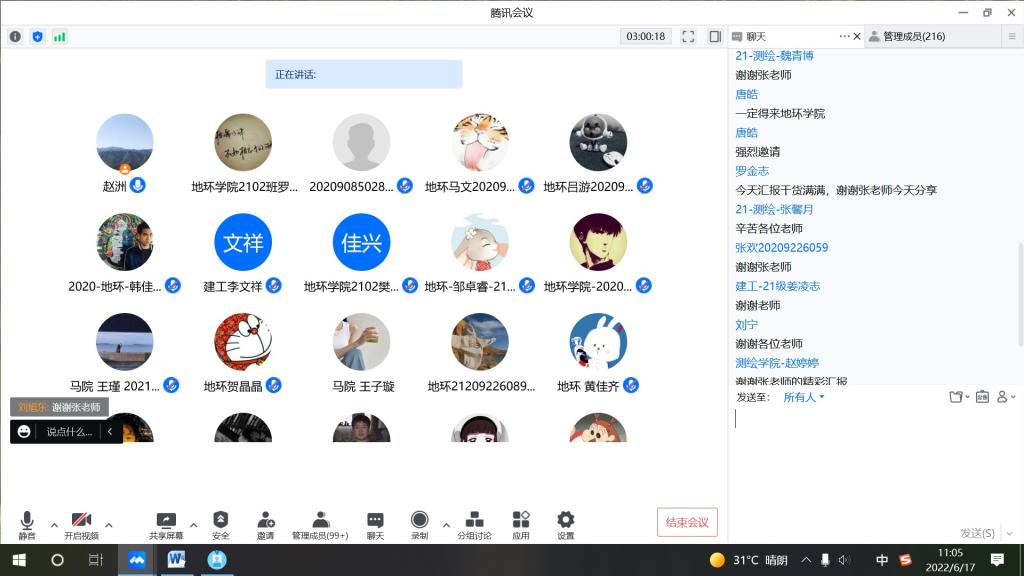This screenshot has height=576, width=1024.
Task: Click the meeting info icon at top-left
Action: tap(15, 36)
